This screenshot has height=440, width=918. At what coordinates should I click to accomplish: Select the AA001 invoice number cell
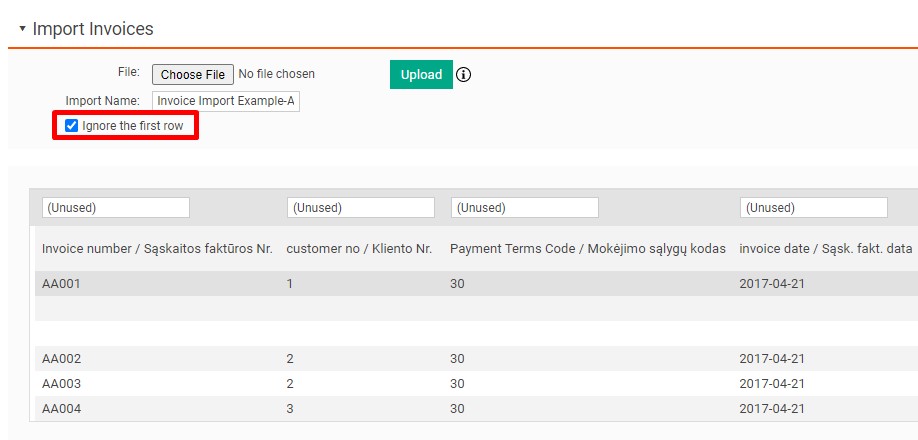tap(61, 284)
